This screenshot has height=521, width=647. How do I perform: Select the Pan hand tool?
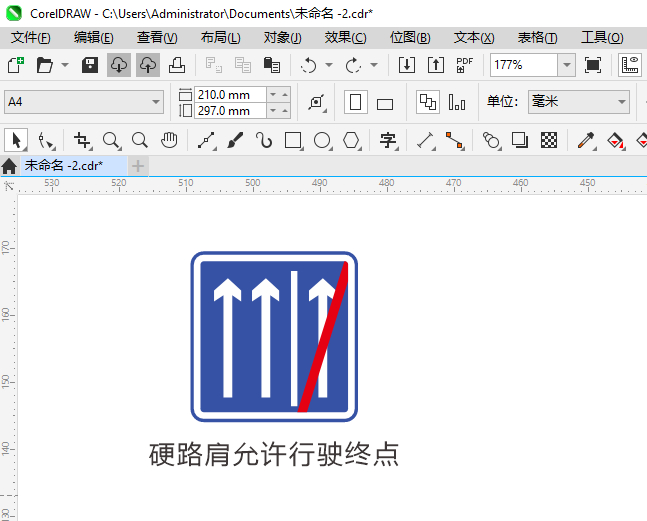click(169, 140)
